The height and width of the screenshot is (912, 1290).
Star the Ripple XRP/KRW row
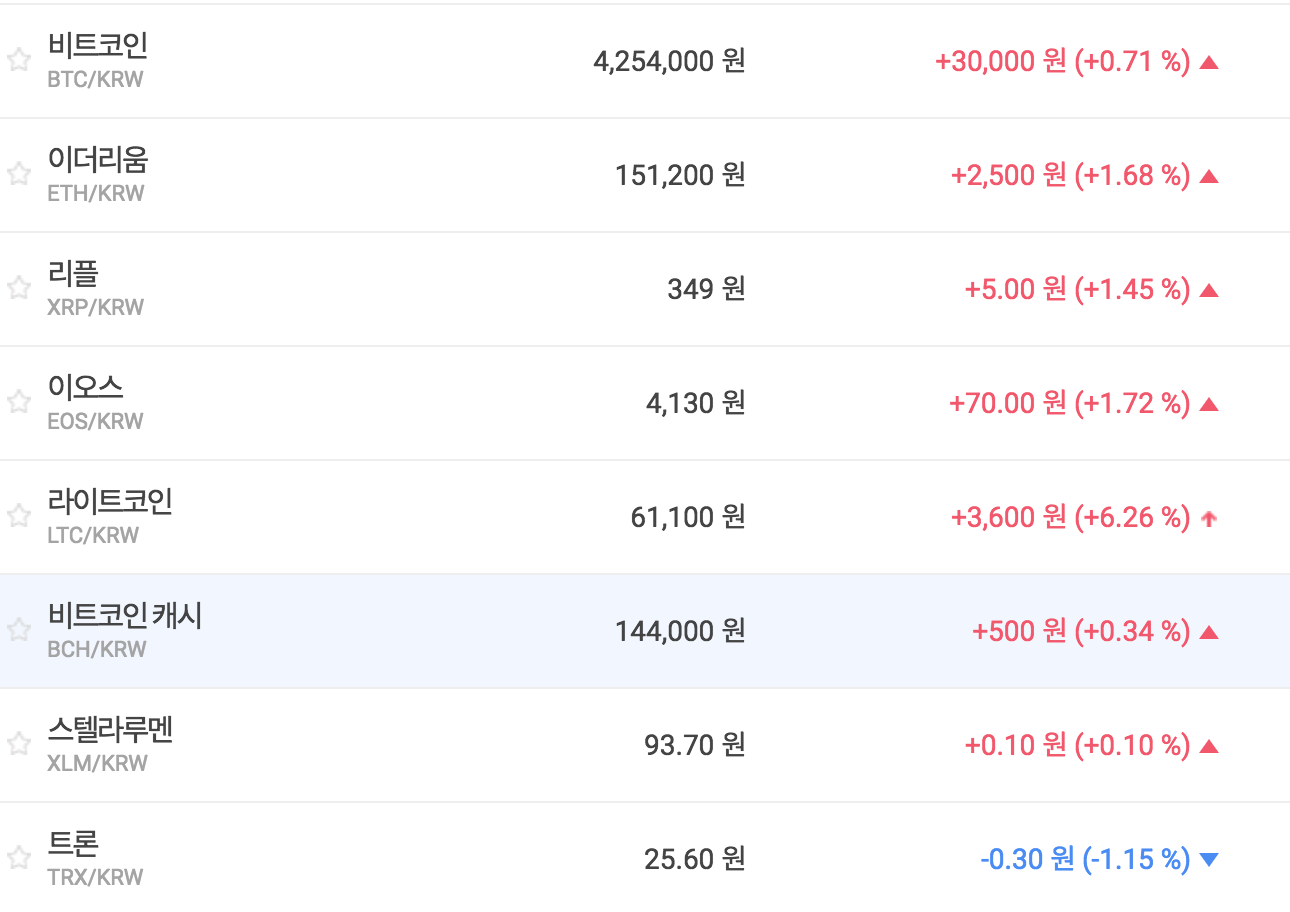pyautogui.click(x=18, y=289)
